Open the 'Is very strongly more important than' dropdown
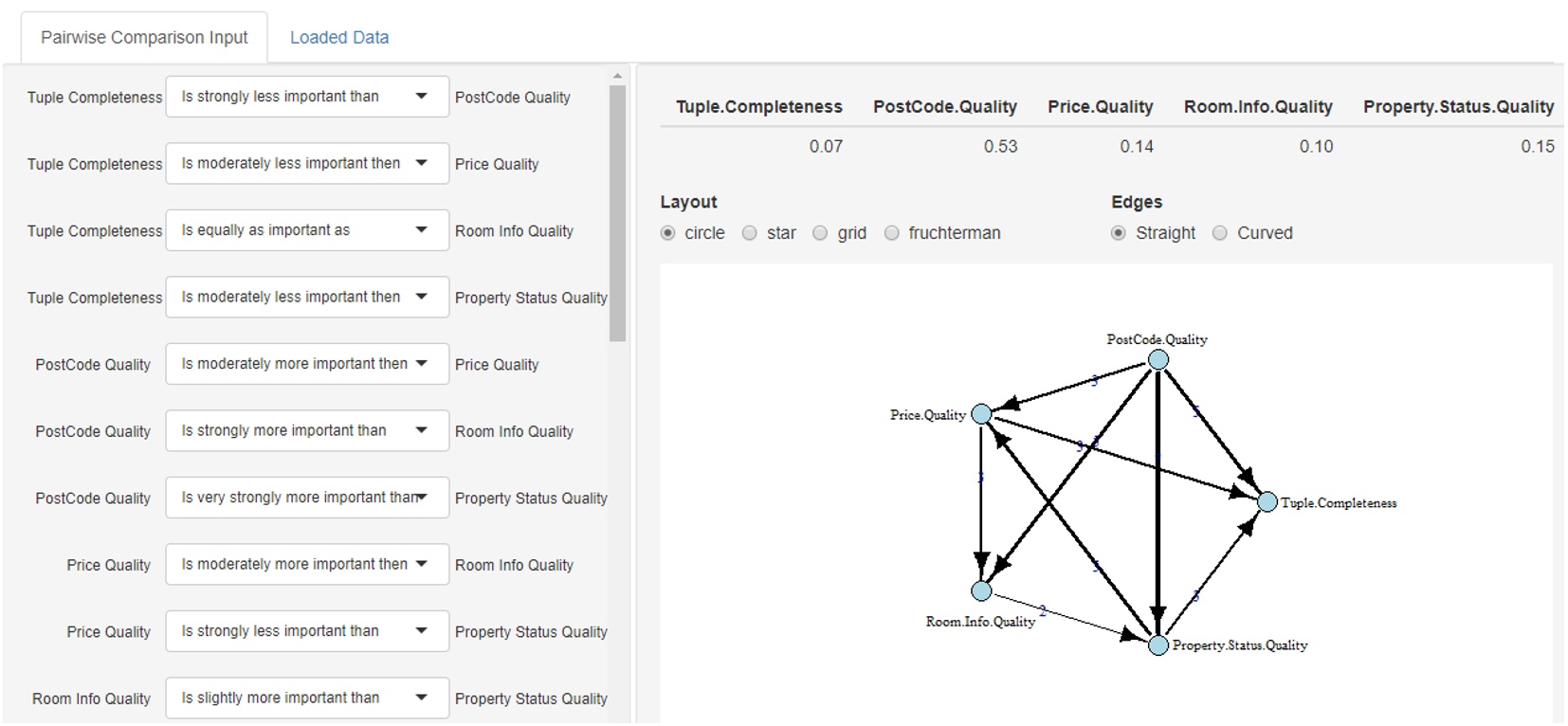Viewport: 1568px width, 726px height. pyautogui.click(x=306, y=497)
